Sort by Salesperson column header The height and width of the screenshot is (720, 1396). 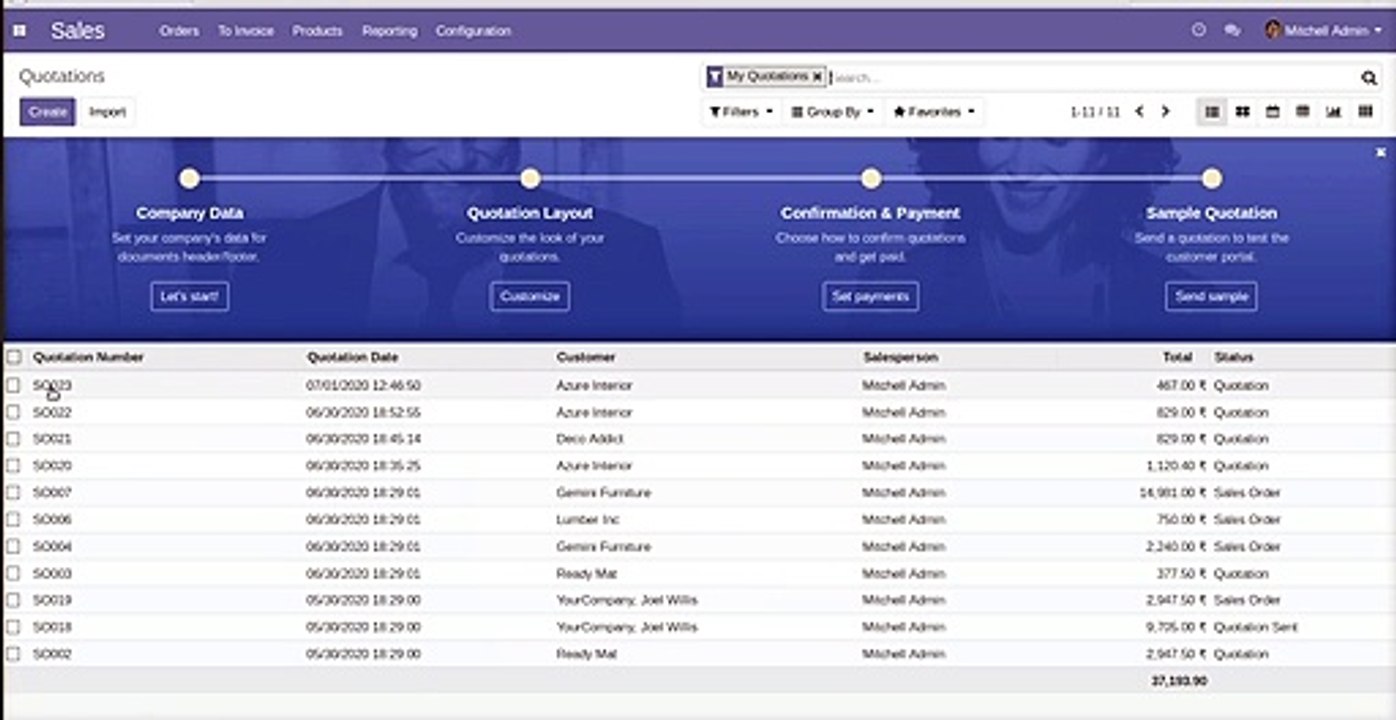coord(900,357)
